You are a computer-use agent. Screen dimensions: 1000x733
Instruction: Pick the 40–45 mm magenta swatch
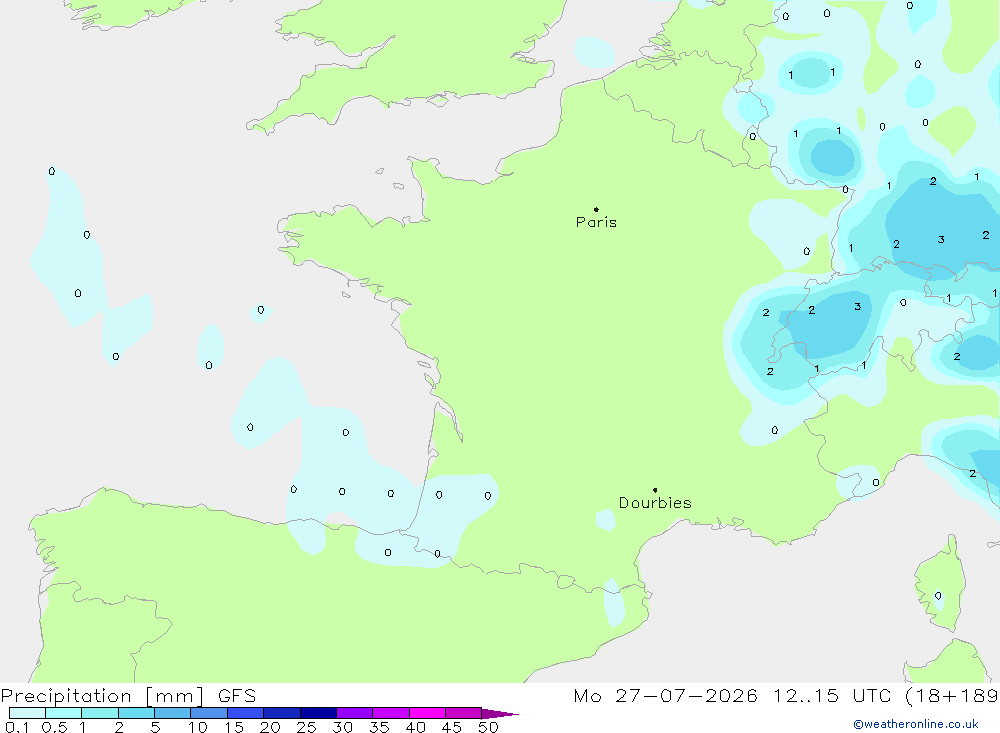[x=427, y=713]
